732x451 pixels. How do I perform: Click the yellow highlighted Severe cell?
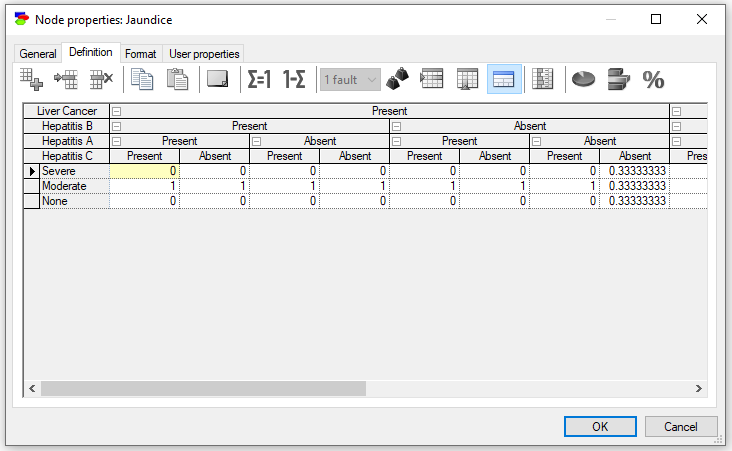pyautogui.click(x=145, y=171)
